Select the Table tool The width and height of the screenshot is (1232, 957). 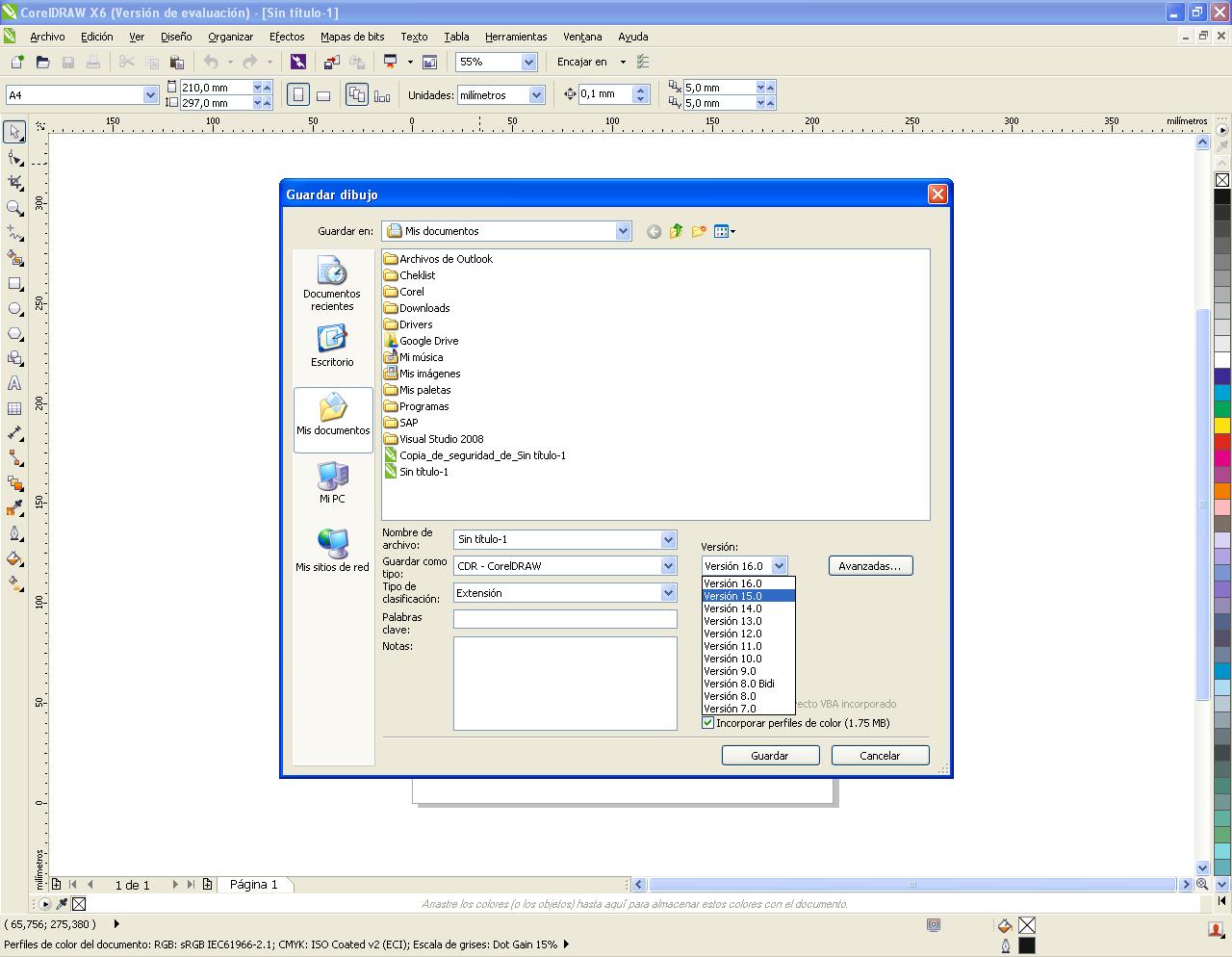pyautogui.click(x=14, y=408)
